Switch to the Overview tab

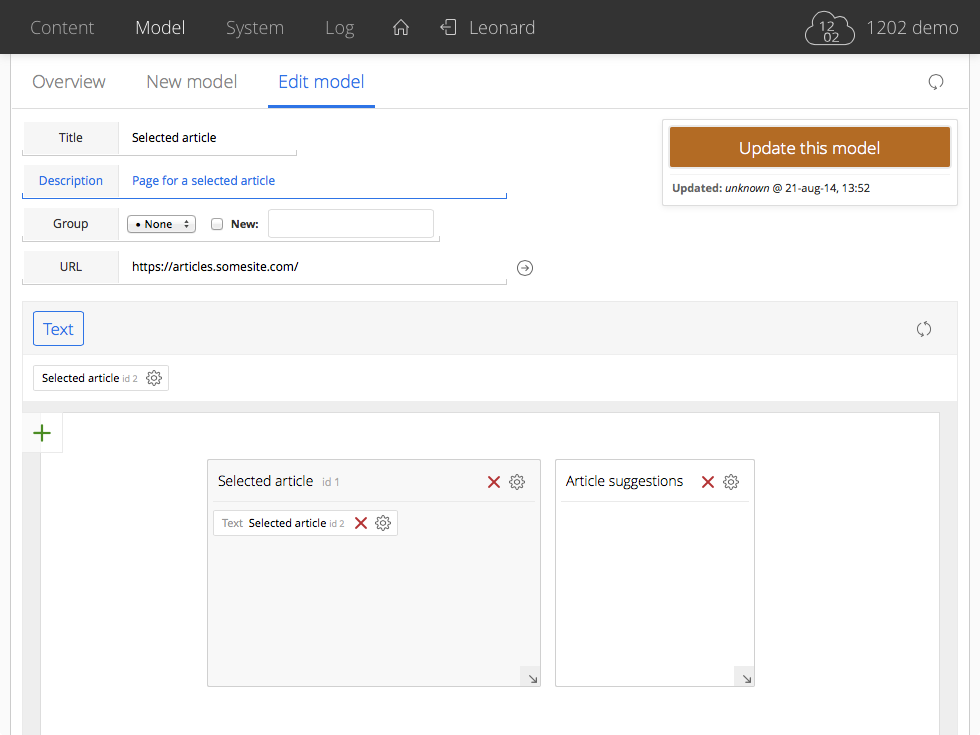(x=69, y=82)
